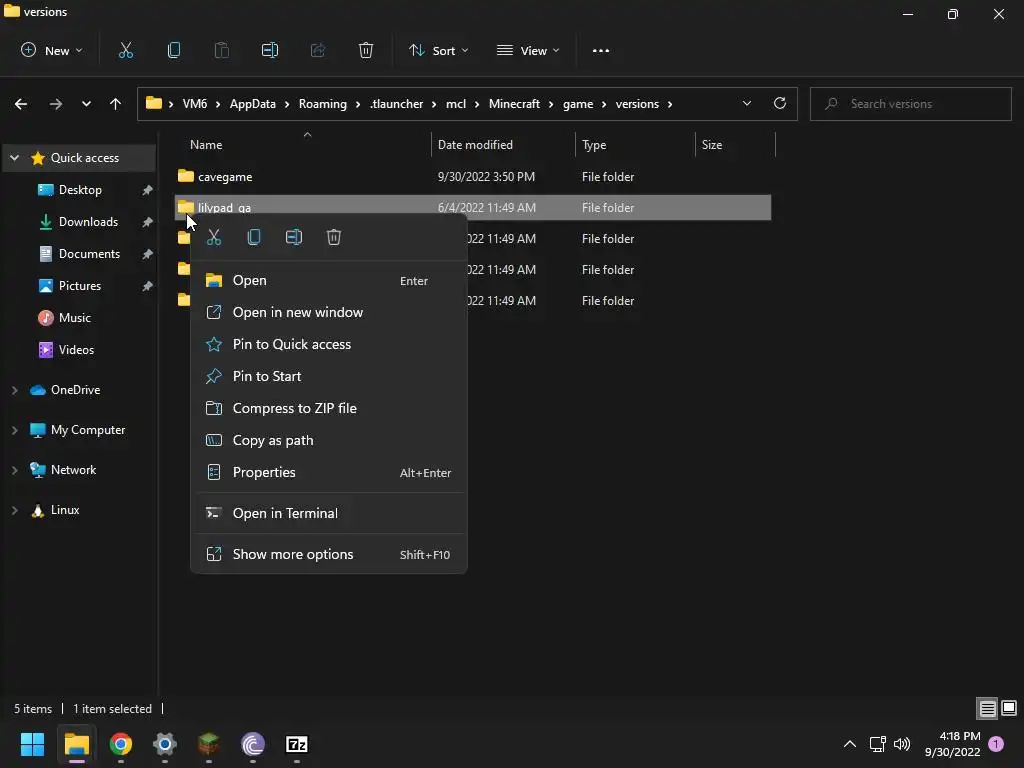Click the Rename icon in the top toolbar
The image size is (1024, 768).
click(270, 50)
